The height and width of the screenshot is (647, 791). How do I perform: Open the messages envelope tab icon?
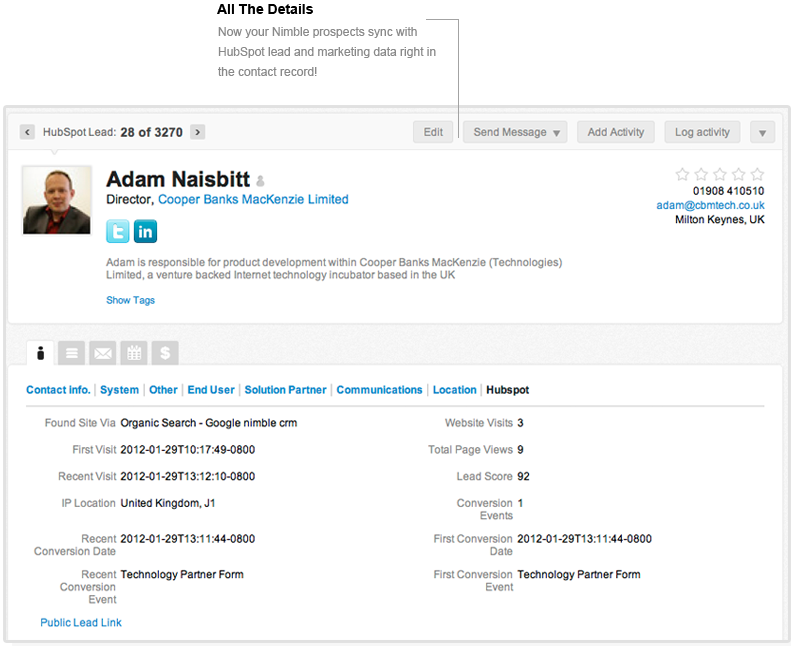(103, 353)
